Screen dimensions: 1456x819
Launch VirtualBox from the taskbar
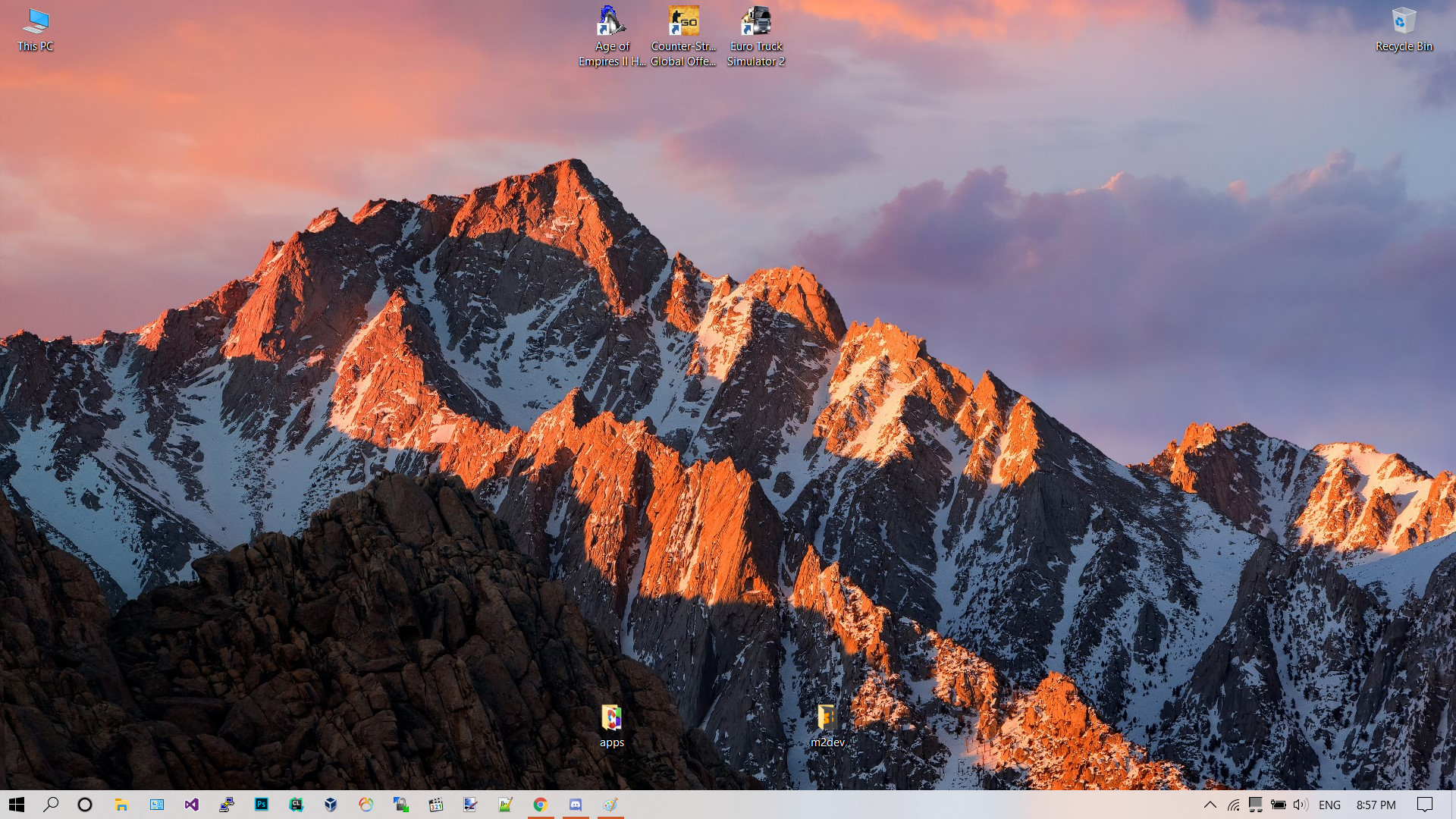tap(331, 805)
